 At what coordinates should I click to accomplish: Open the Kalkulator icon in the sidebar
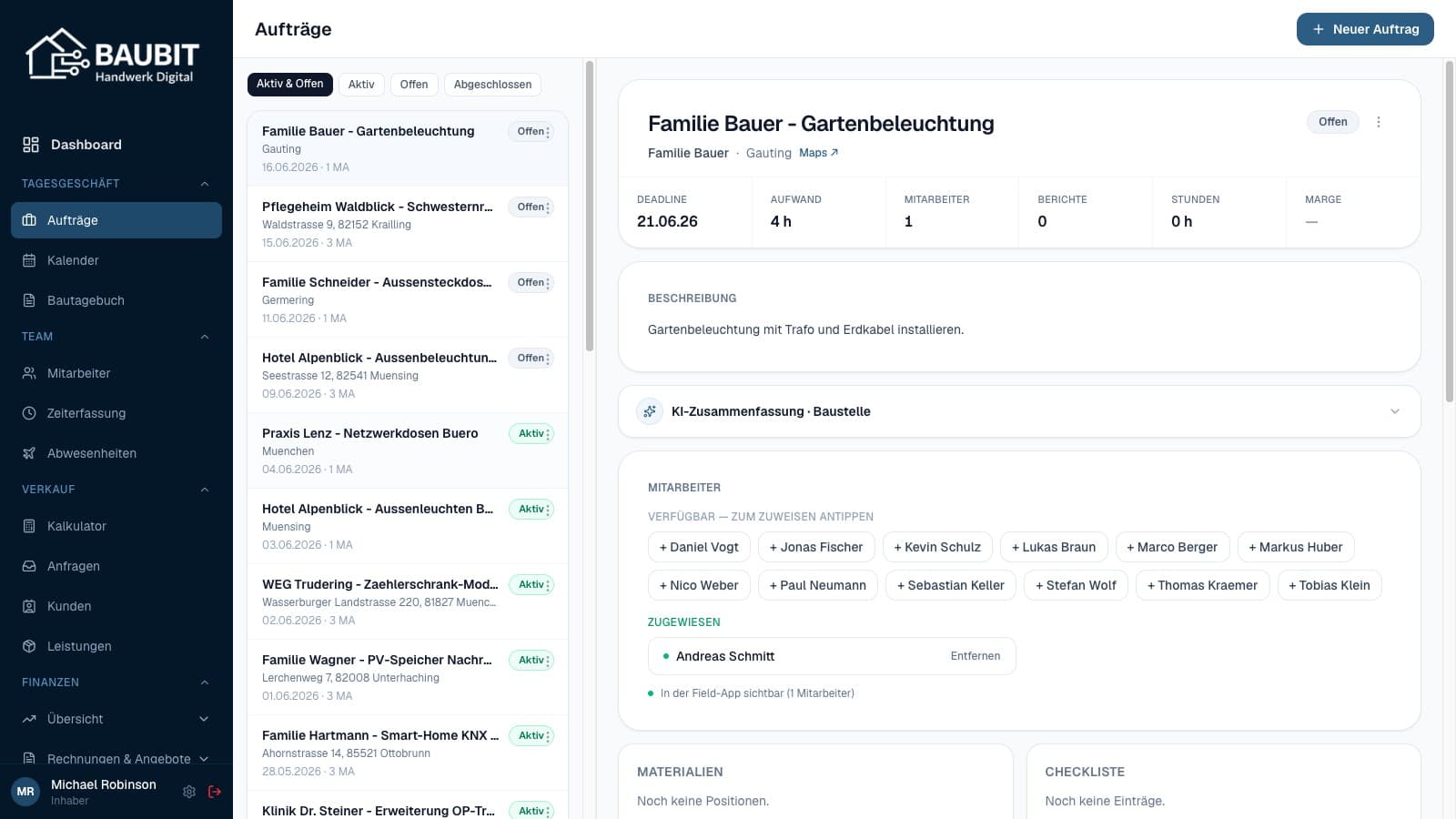pyautogui.click(x=29, y=526)
